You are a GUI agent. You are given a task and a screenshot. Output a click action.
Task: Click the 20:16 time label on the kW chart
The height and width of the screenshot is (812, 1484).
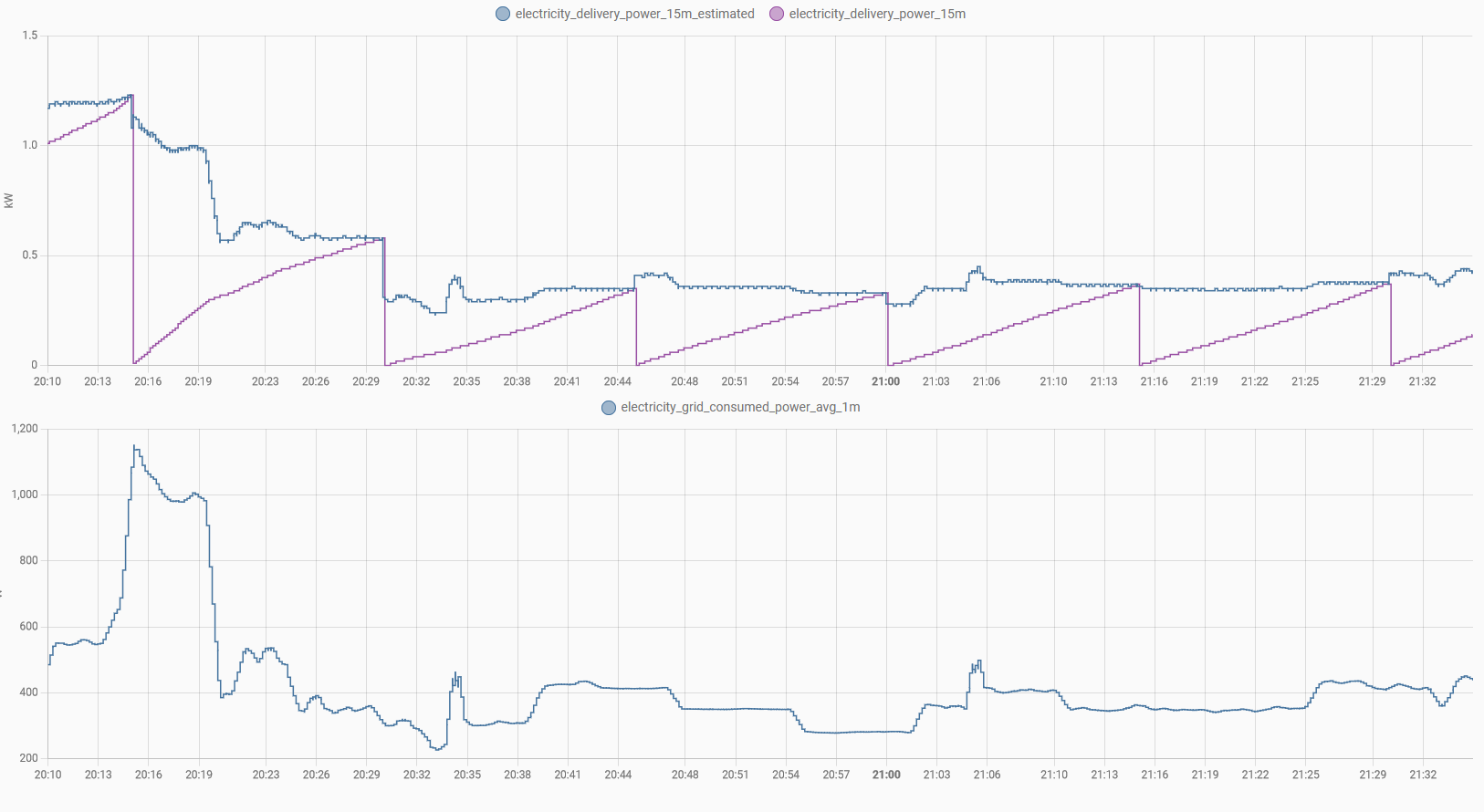click(x=148, y=381)
